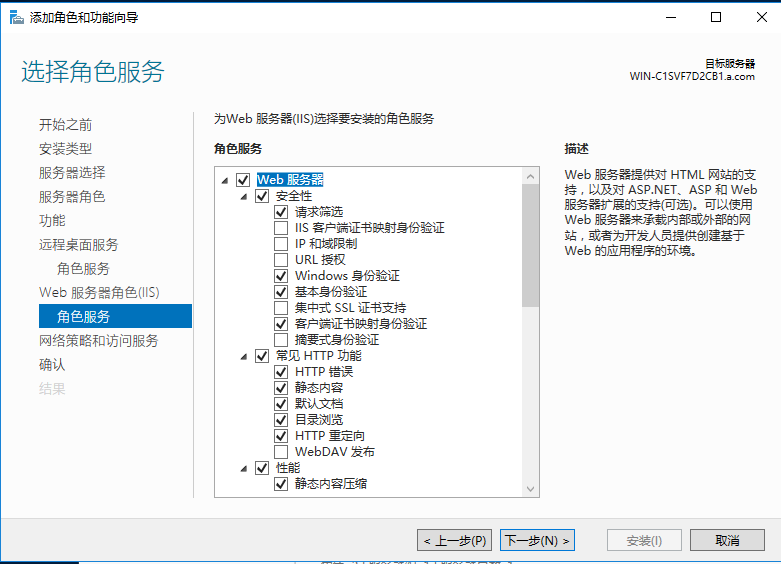Uncheck 基本身份验证 checkbox
The height and width of the screenshot is (564, 781).
281,291
